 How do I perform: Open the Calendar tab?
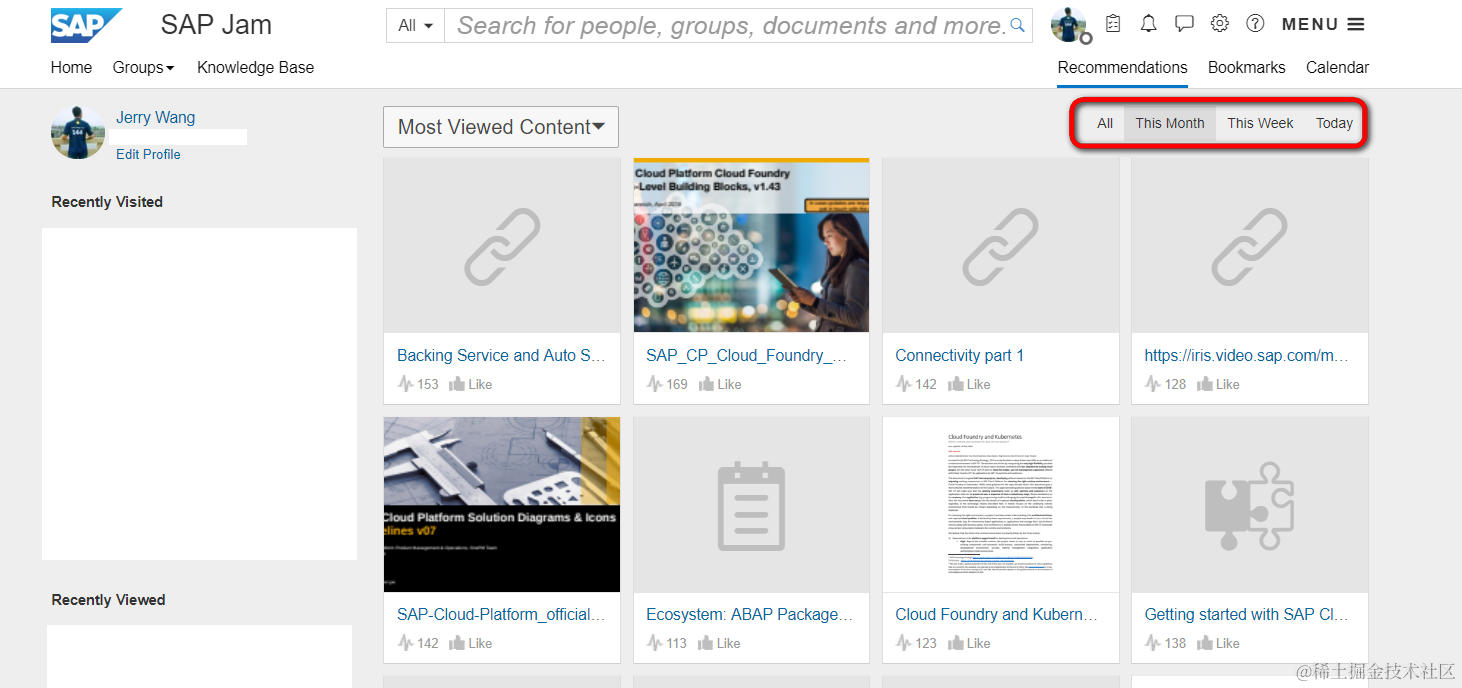pyautogui.click(x=1337, y=68)
